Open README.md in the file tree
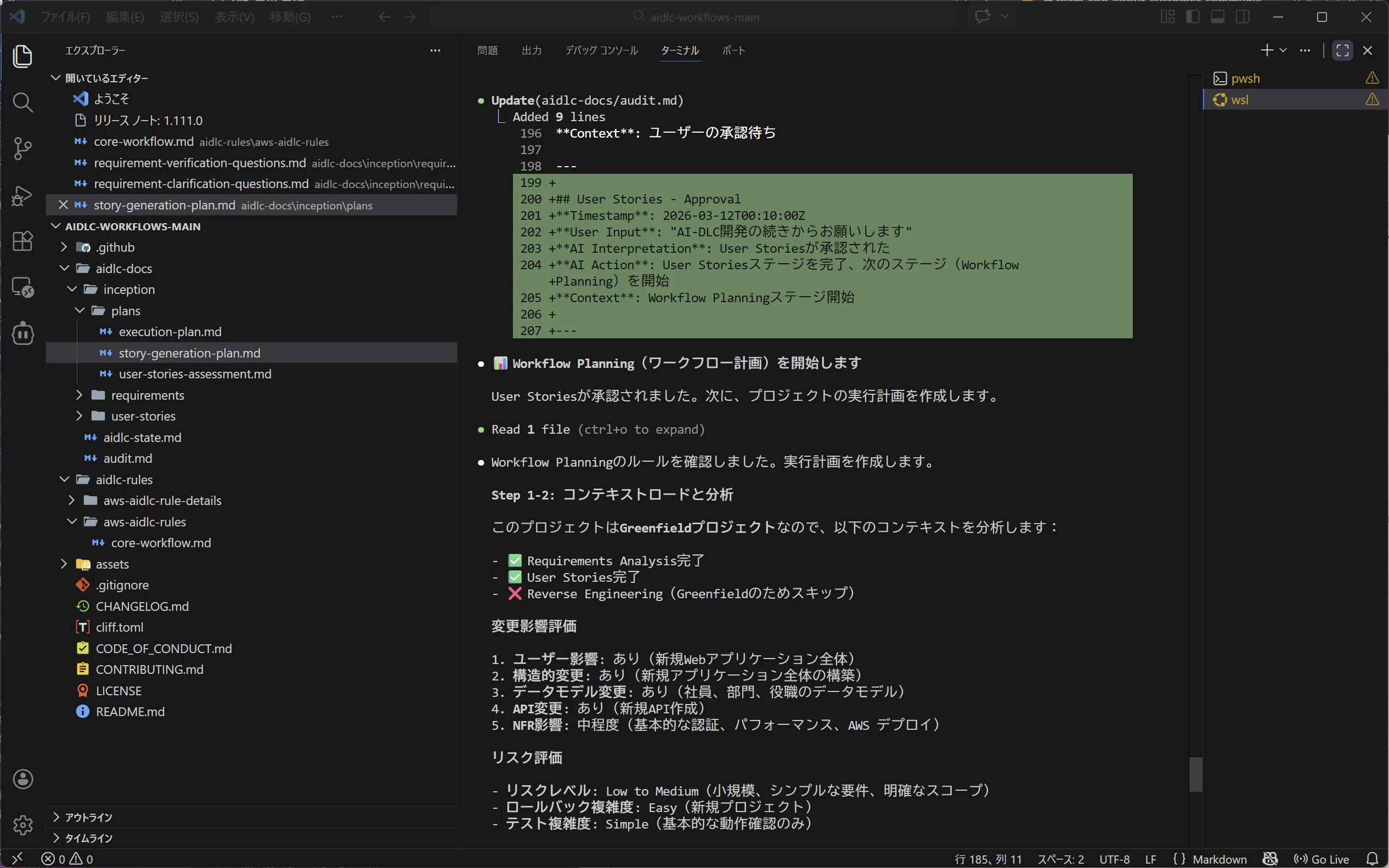1389x868 pixels. point(251,711)
